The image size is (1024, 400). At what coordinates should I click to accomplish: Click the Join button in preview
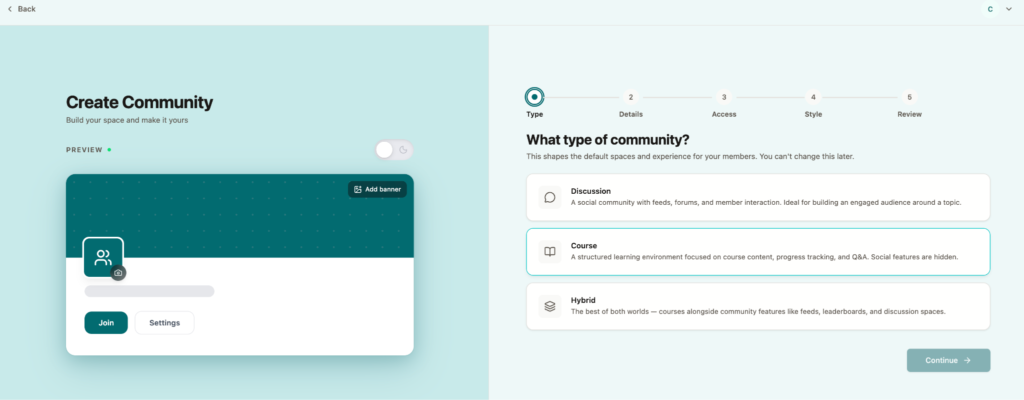[106, 323]
